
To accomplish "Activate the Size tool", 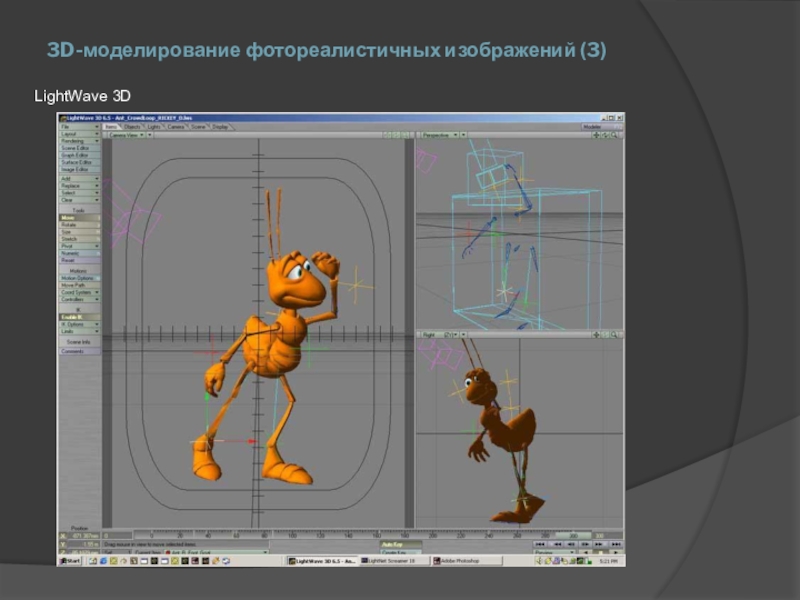I will pyautogui.click(x=80, y=232).
